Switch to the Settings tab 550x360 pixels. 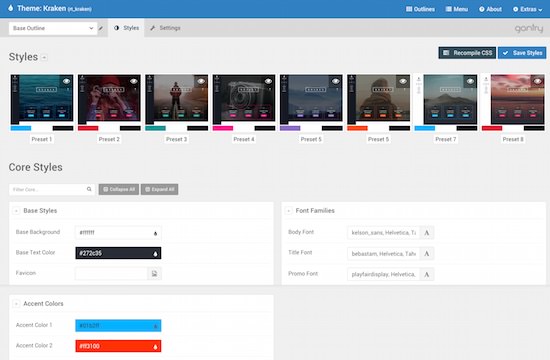[x=165, y=28]
